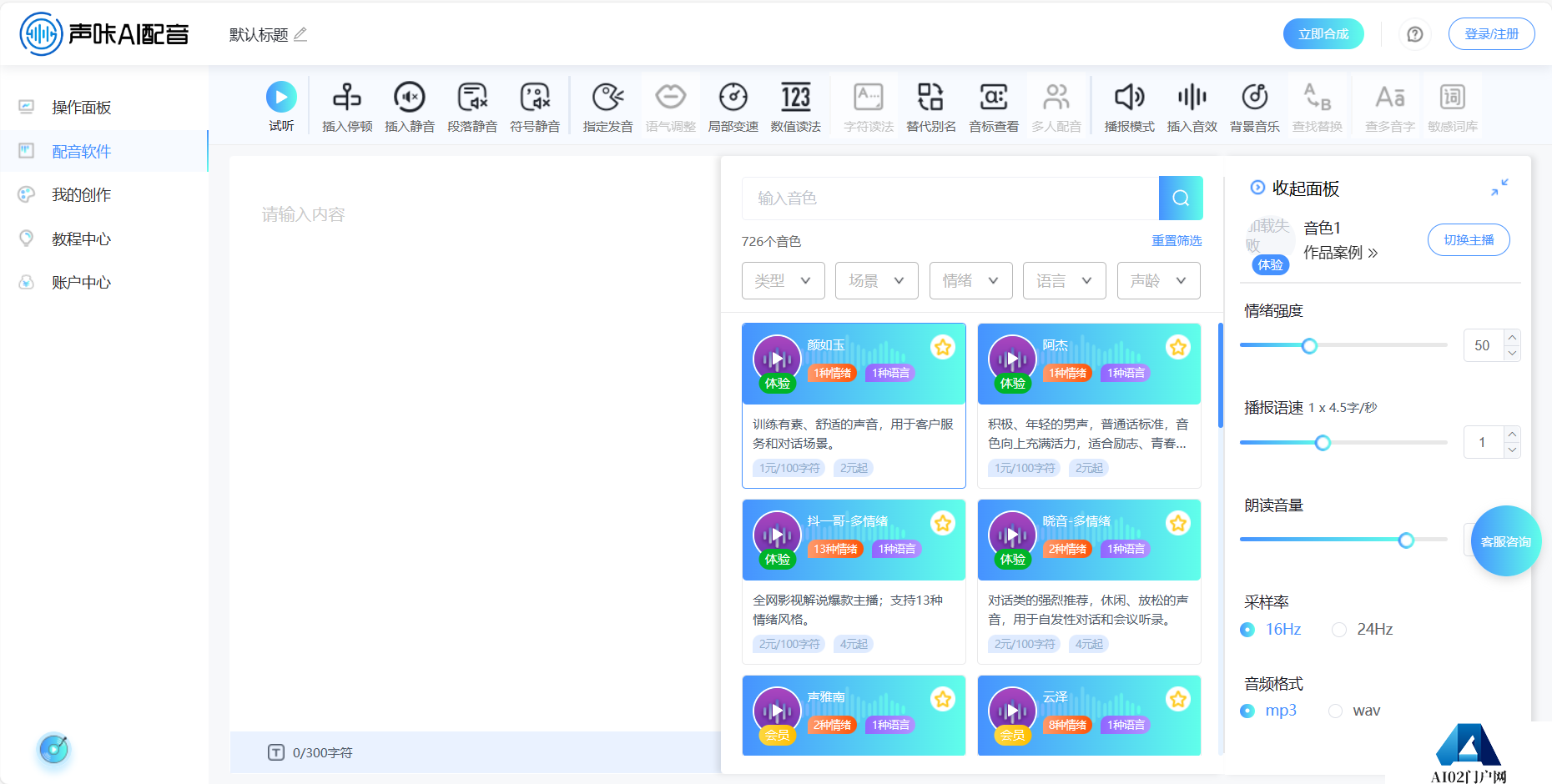
Task: Focus the 输入音色 search field
Action: [x=950, y=198]
